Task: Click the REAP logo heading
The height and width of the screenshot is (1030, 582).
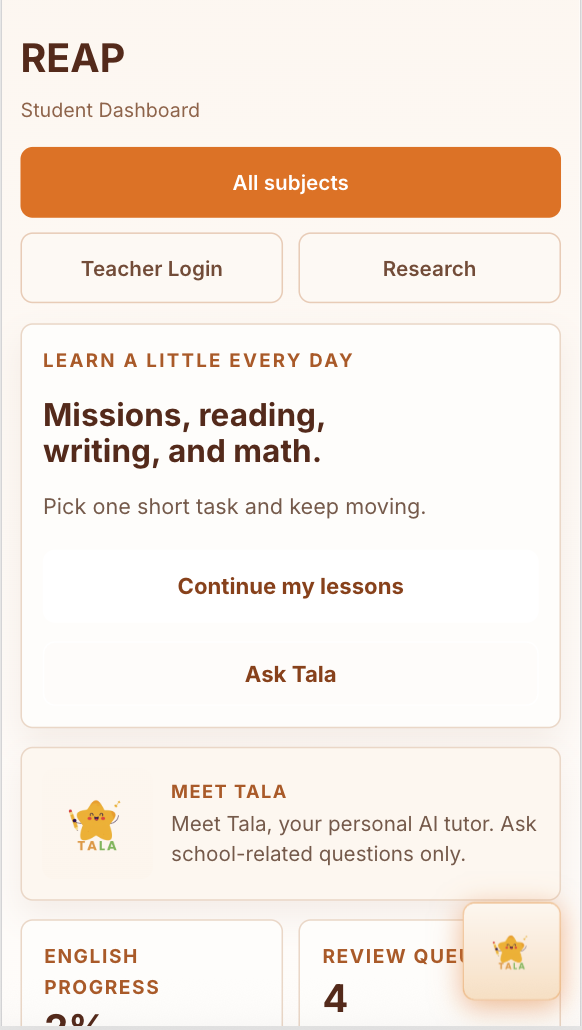Action: coord(71,57)
